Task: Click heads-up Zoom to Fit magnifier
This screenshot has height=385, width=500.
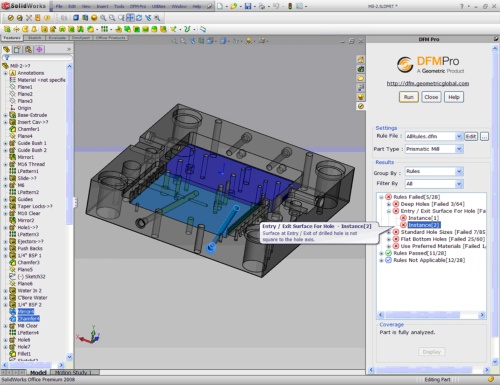Action: point(174,41)
